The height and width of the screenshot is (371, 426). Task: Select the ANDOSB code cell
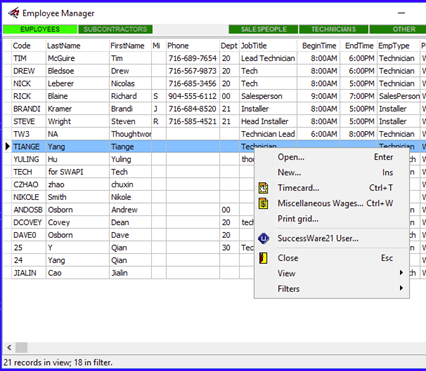pyautogui.click(x=28, y=210)
